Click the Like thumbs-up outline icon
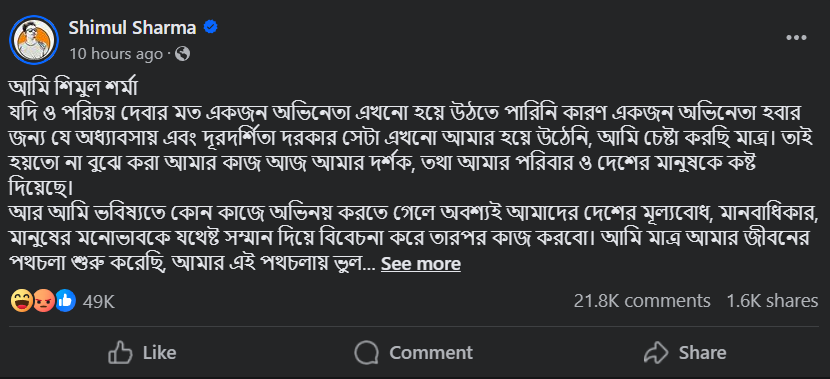Image resolution: width=830 pixels, height=379 pixels. [x=120, y=353]
